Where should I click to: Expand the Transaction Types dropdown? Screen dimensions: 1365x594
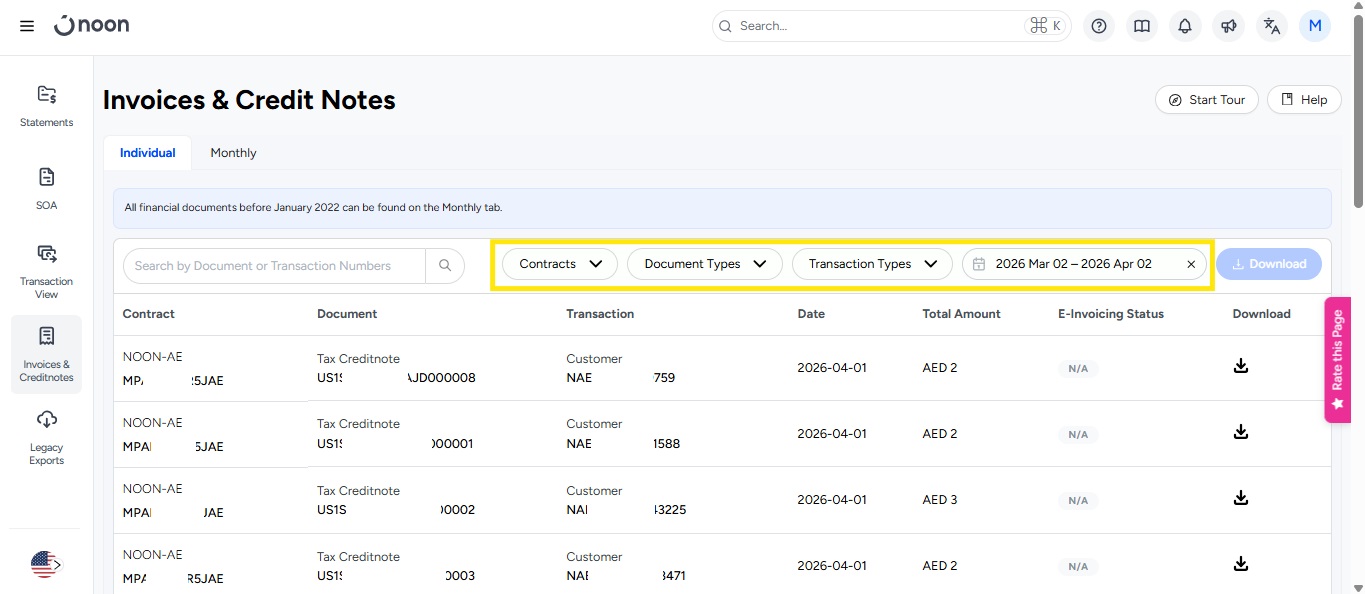[871, 264]
